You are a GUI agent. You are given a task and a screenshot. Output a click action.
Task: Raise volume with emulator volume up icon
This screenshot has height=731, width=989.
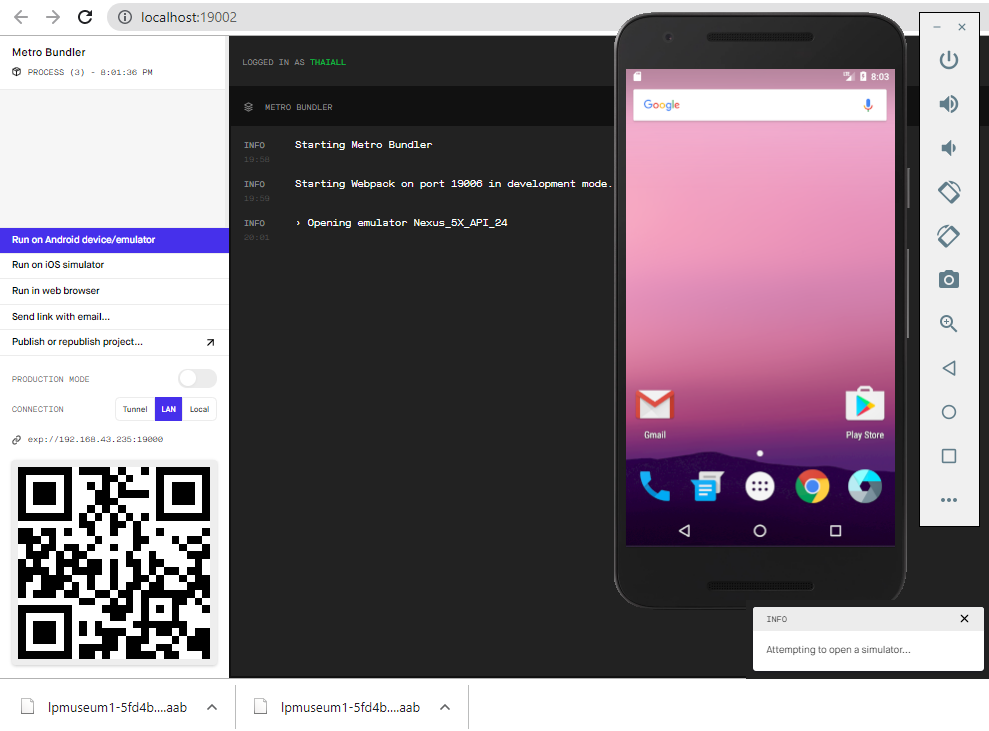(949, 104)
